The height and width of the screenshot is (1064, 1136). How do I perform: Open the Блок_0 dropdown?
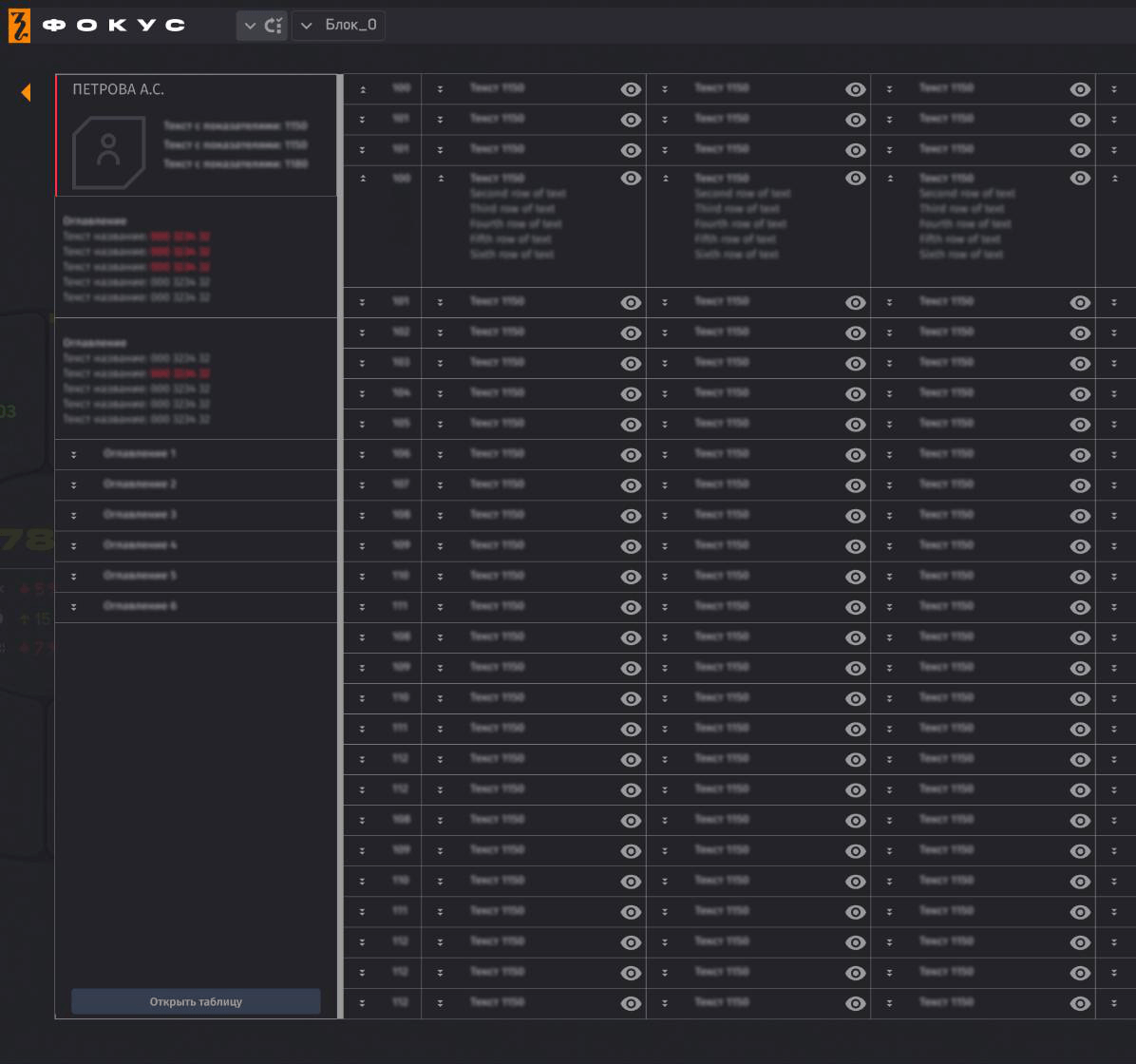pos(338,26)
